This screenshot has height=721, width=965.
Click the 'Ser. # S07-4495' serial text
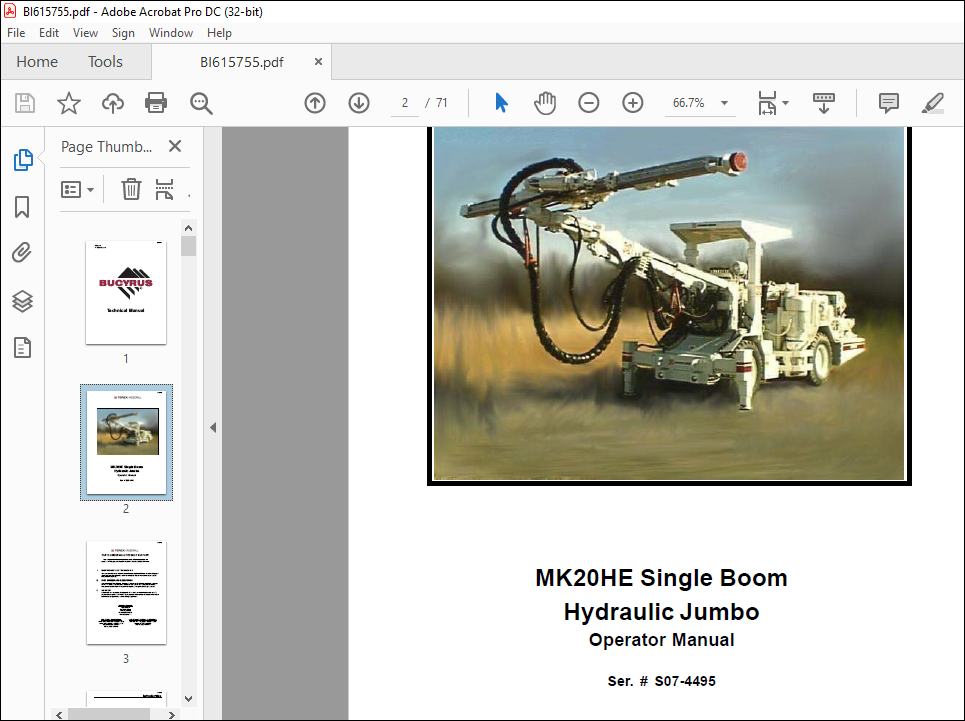tap(662, 681)
